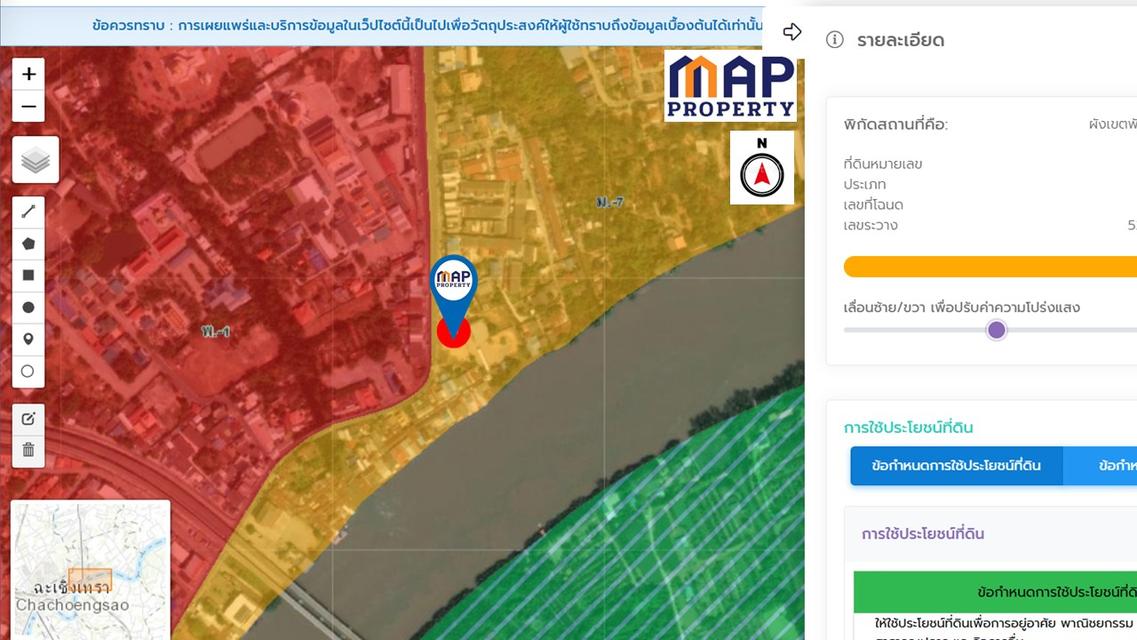Open the map layers switcher
Image resolution: width=1137 pixels, height=640 pixels.
(35, 160)
